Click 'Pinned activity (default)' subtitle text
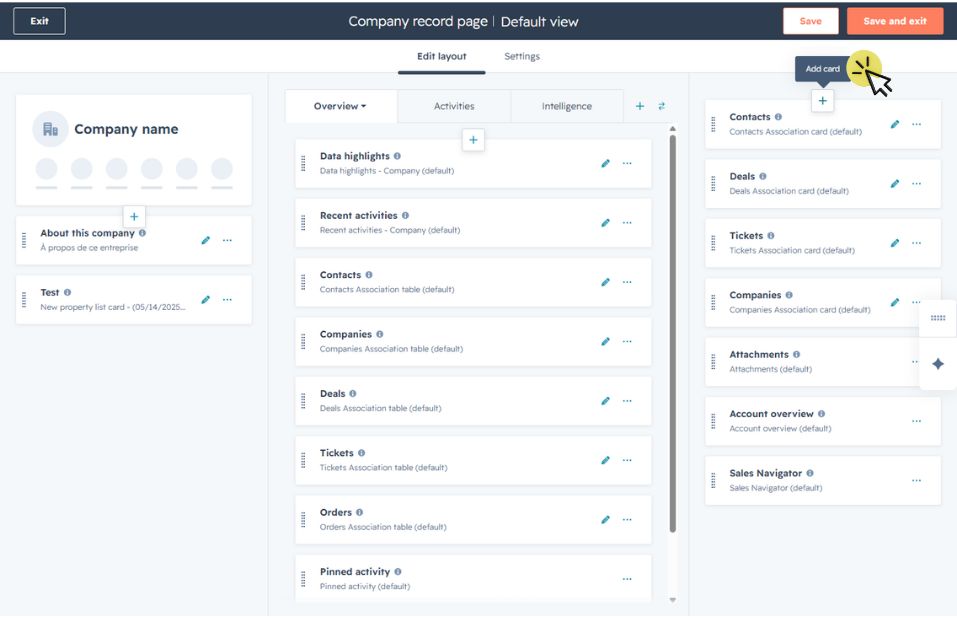Viewport: 957px width, 633px height. pos(365,586)
